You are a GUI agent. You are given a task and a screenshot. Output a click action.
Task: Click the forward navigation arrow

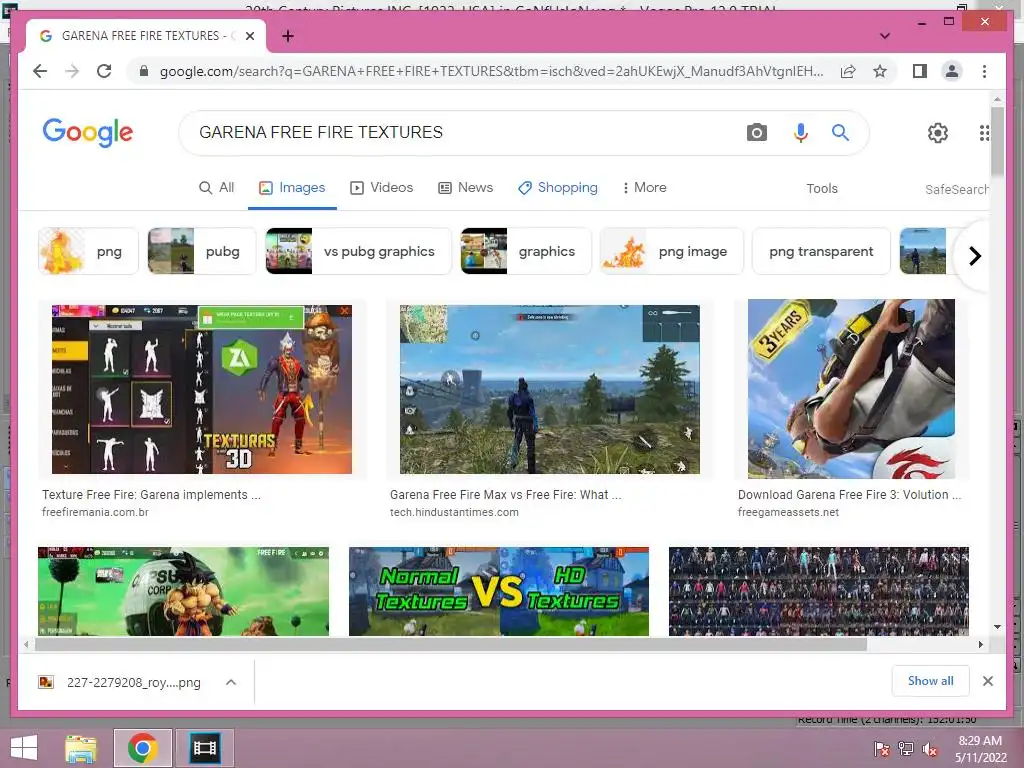click(72, 71)
